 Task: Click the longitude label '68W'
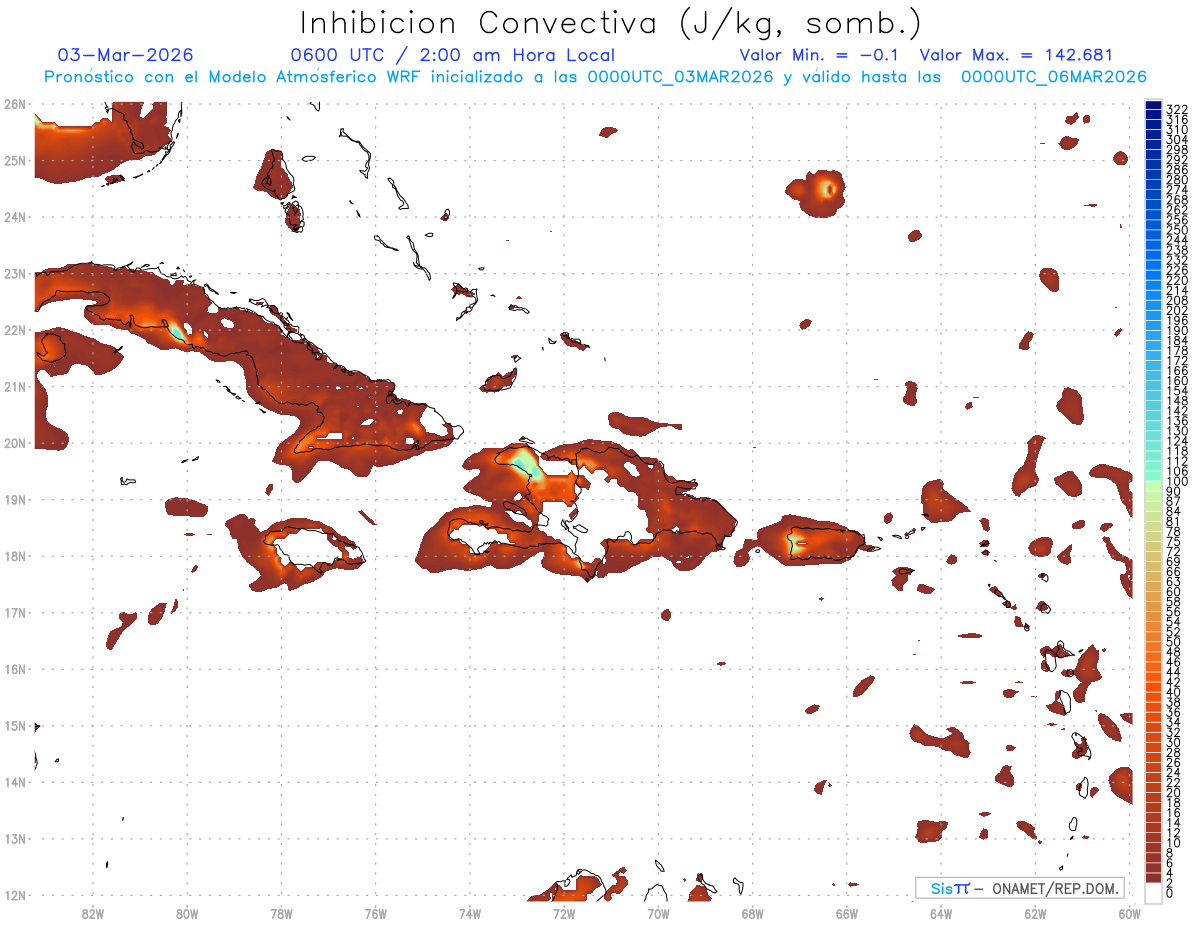[753, 912]
